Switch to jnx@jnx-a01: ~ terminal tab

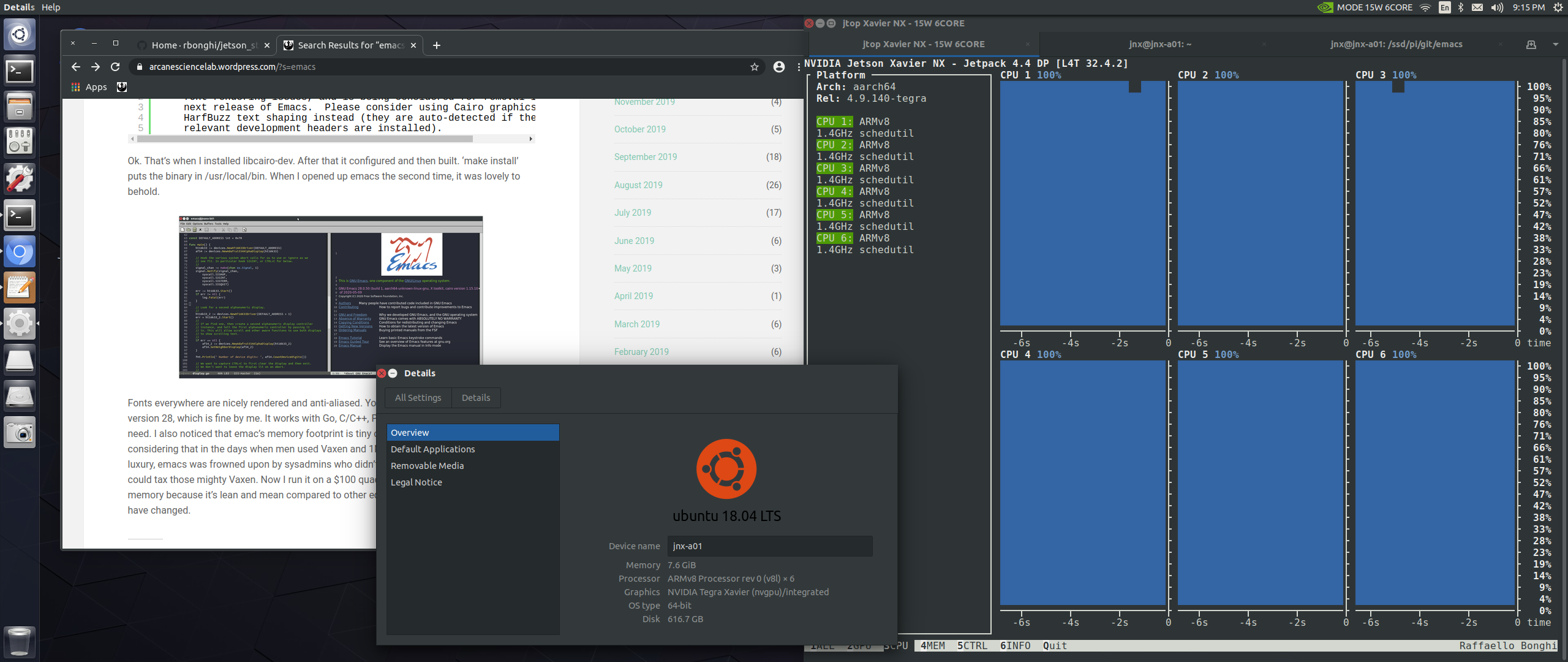pos(1159,44)
